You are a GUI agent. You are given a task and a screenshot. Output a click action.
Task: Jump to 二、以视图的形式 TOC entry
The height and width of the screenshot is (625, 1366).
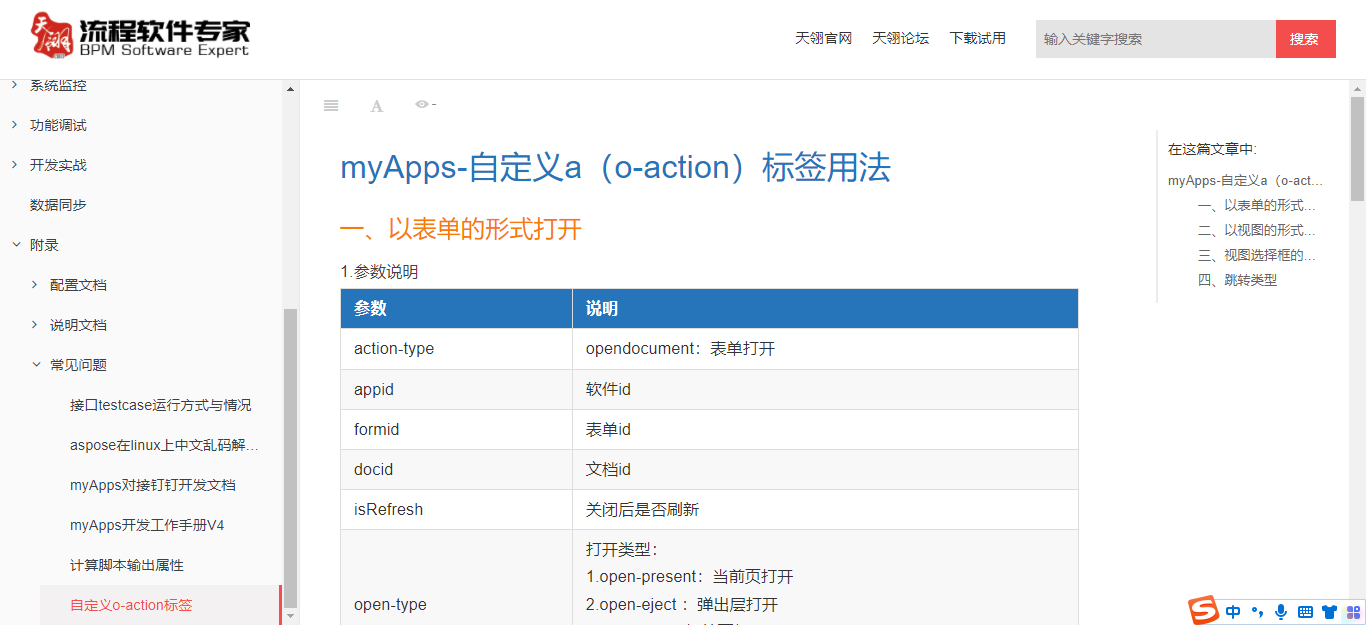(1256, 230)
